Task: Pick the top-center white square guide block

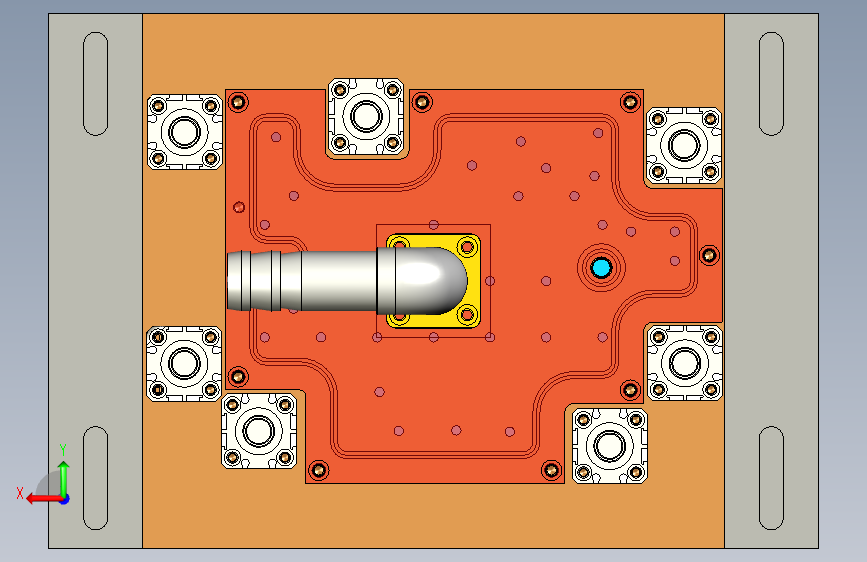Action: click(x=366, y=116)
